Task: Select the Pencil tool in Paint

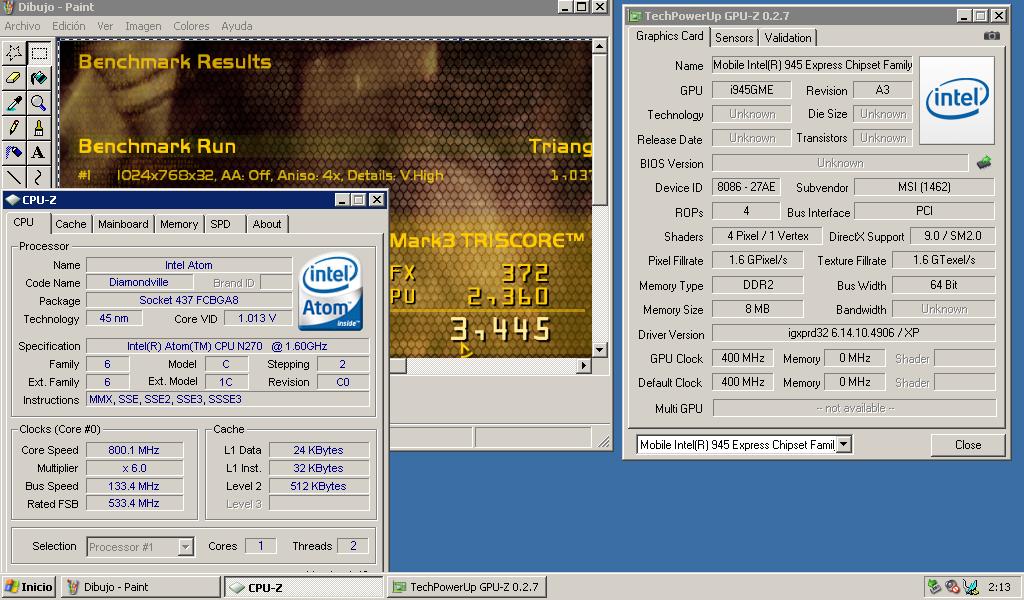Action: coord(14,127)
